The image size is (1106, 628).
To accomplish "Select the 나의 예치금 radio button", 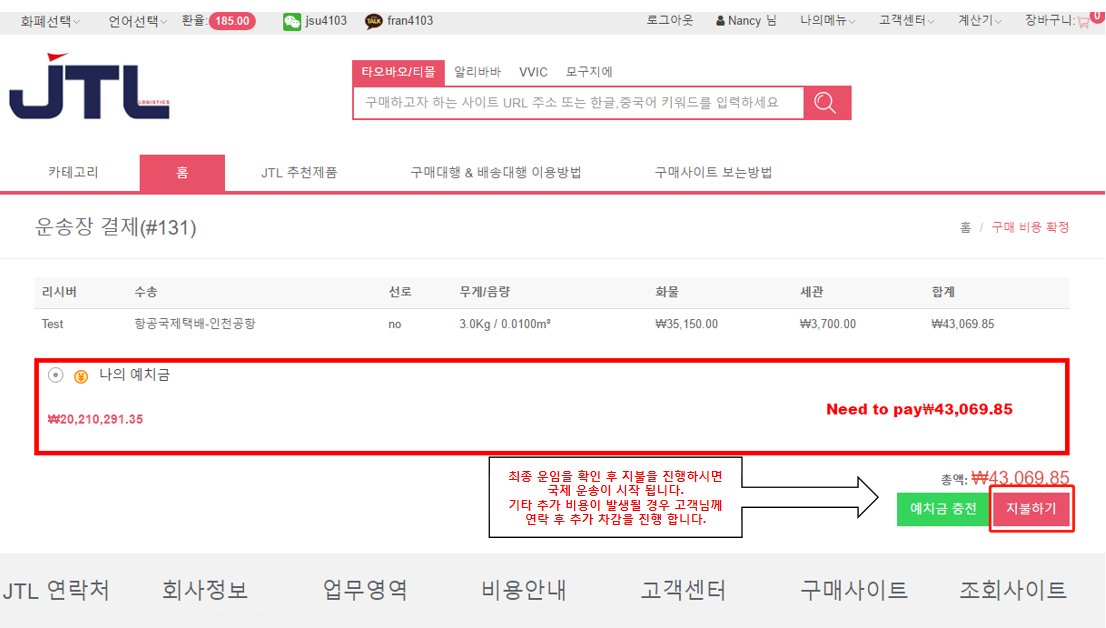I will coord(56,375).
